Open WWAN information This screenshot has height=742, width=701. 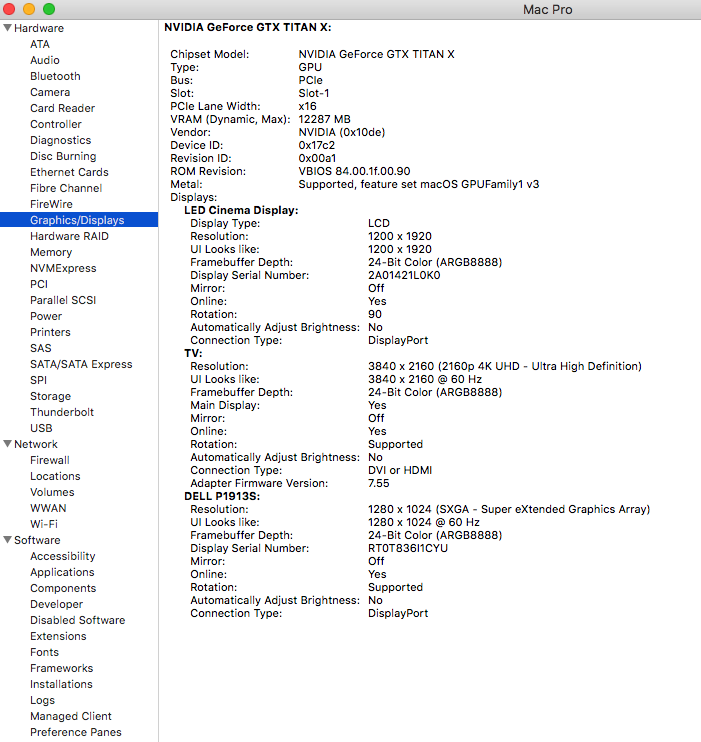click(48, 508)
